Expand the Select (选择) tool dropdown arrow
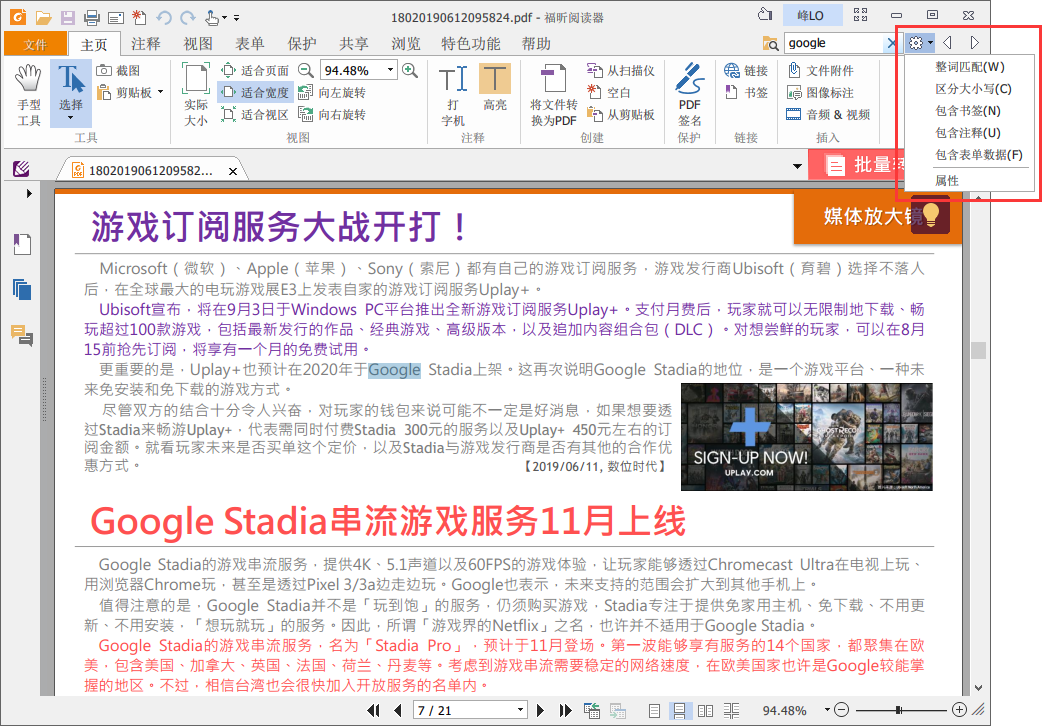The image size is (1044, 726). coord(71,119)
